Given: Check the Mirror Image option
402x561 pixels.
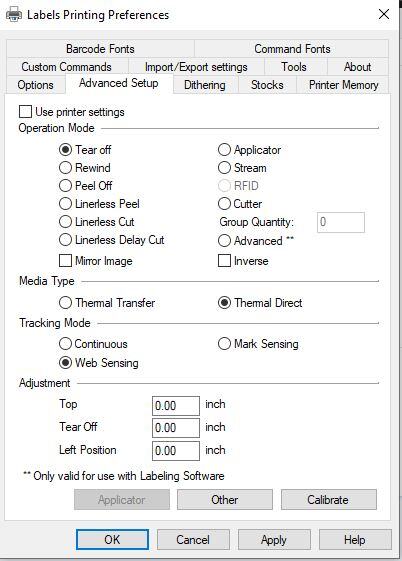Looking at the screenshot, I should click(x=65, y=260).
